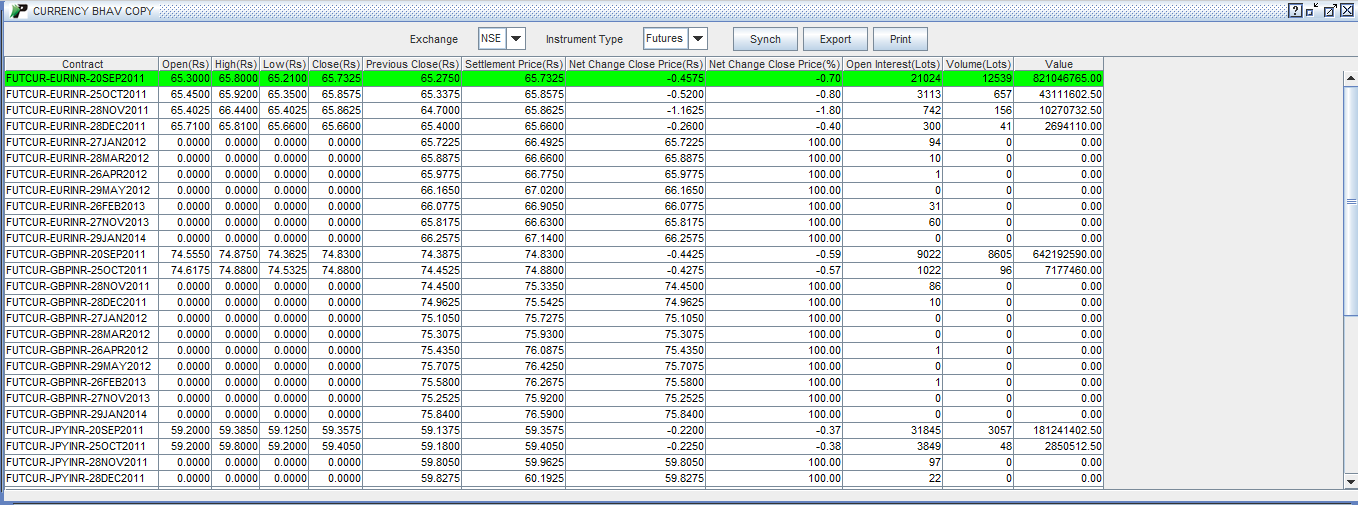This screenshot has width=1358, height=505.
Task: Maximize the Currency Bhav Copy panel
Action: pos(1328,10)
